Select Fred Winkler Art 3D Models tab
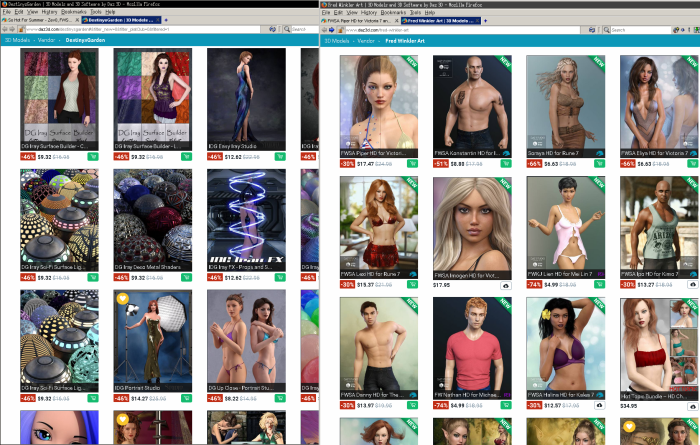Image resolution: width=700 pixels, height=445 pixels. (x=441, y=21)
